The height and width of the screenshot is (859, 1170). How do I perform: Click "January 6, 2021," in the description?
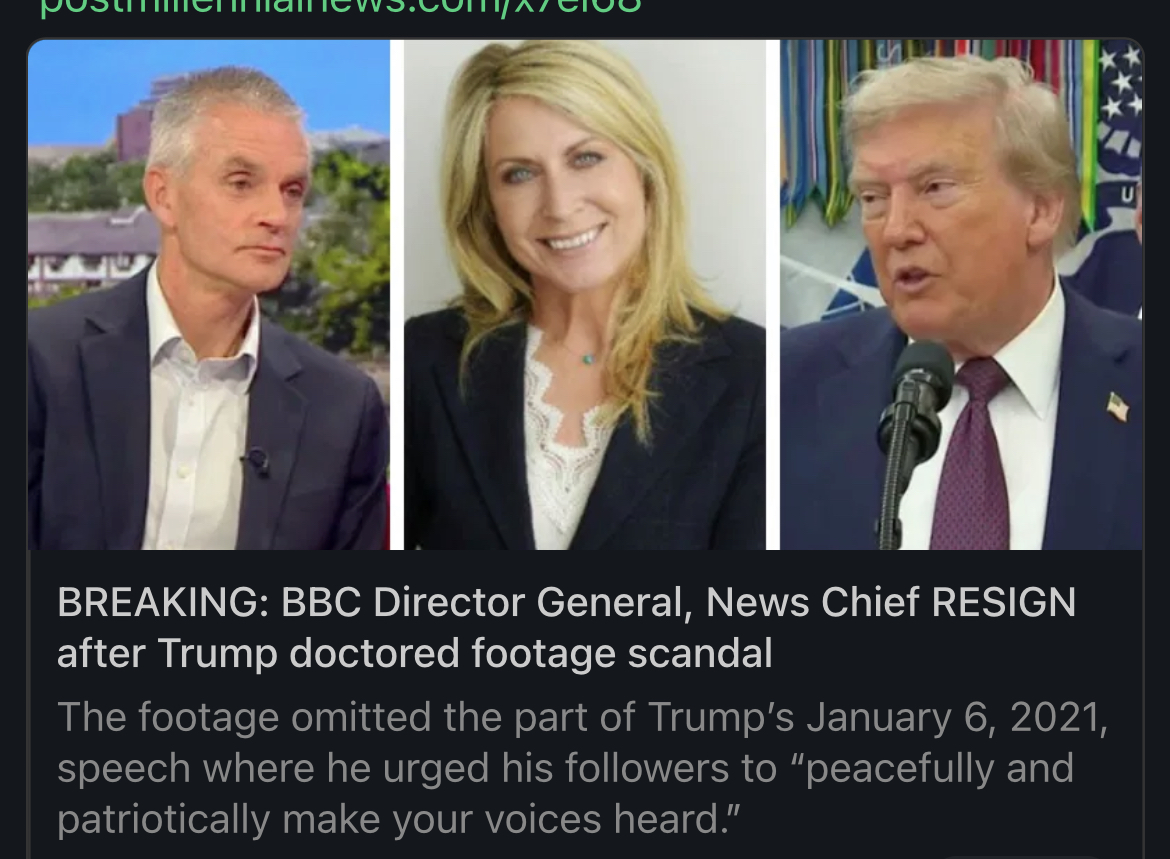point(957,717)
